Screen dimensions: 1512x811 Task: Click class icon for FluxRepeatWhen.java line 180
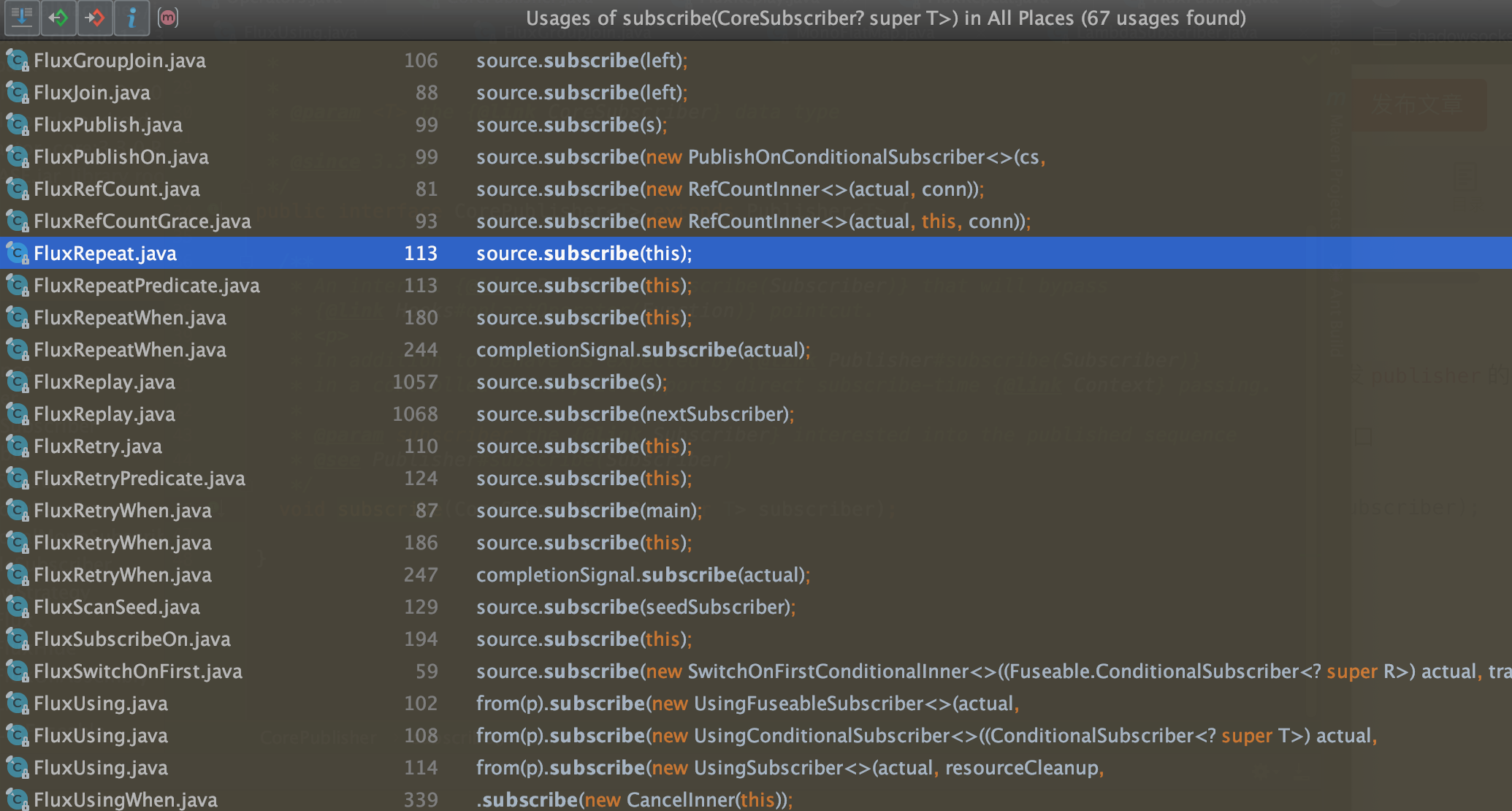[x=18, y=318]
